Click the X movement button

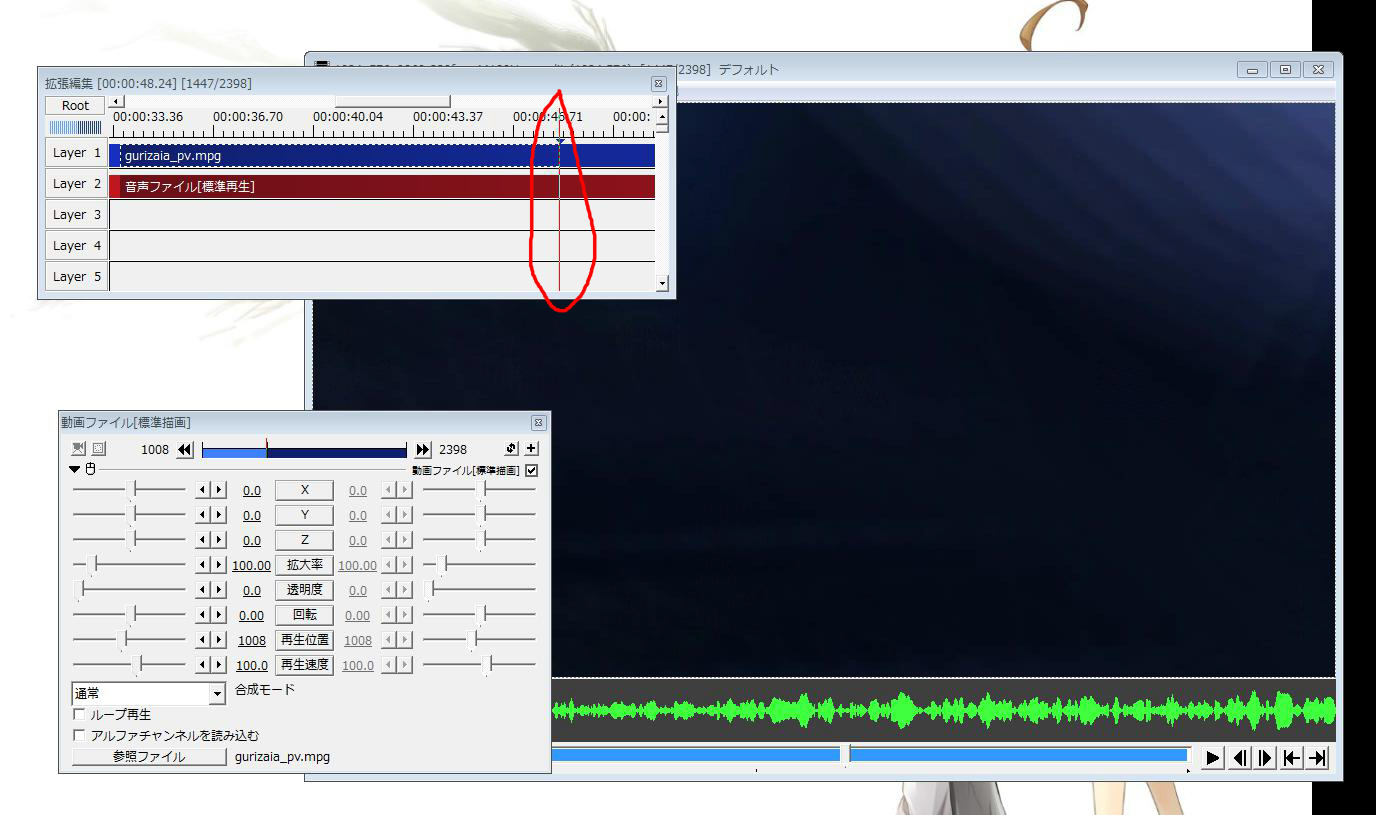click(304, 490)
